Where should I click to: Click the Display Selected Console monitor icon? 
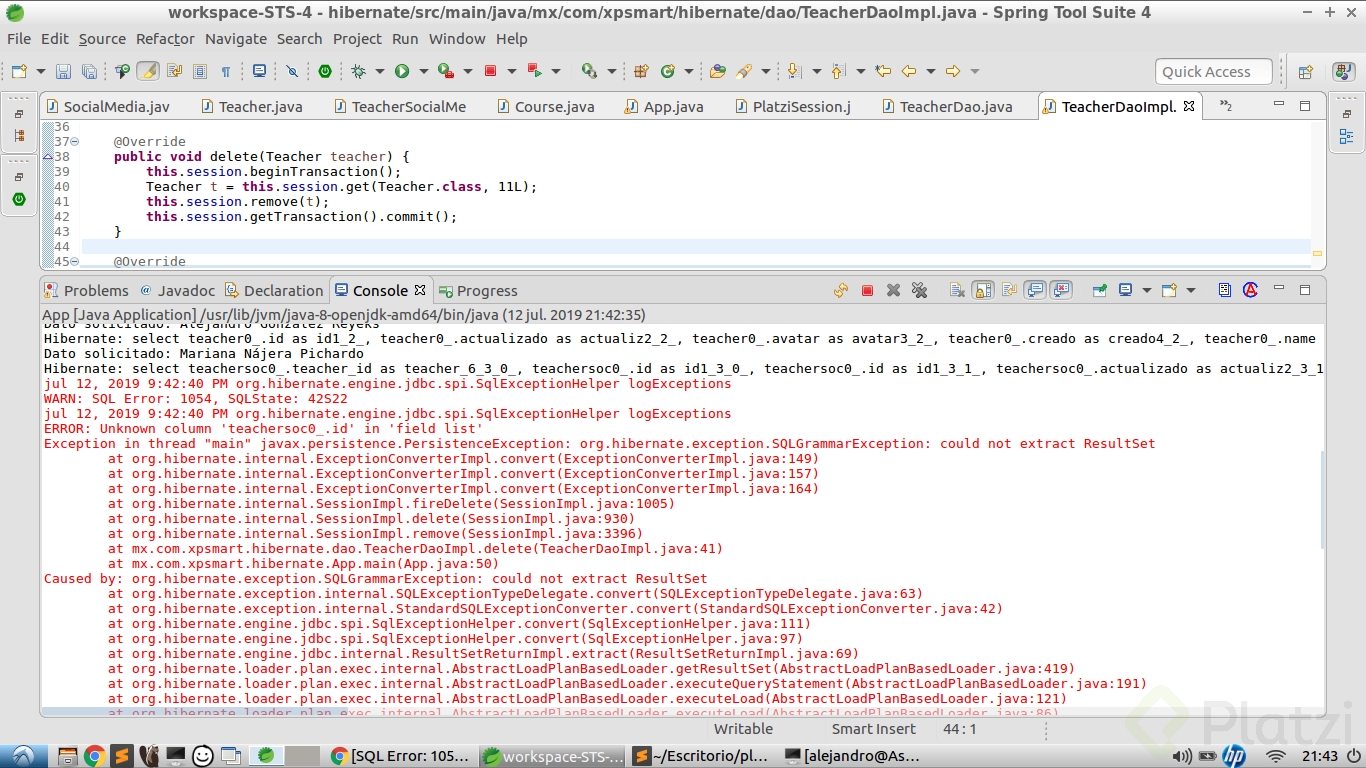coord(1125,290)
